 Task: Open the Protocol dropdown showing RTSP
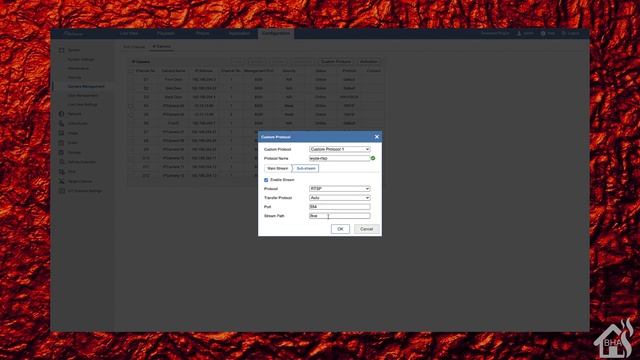click(x=340, y=189)
